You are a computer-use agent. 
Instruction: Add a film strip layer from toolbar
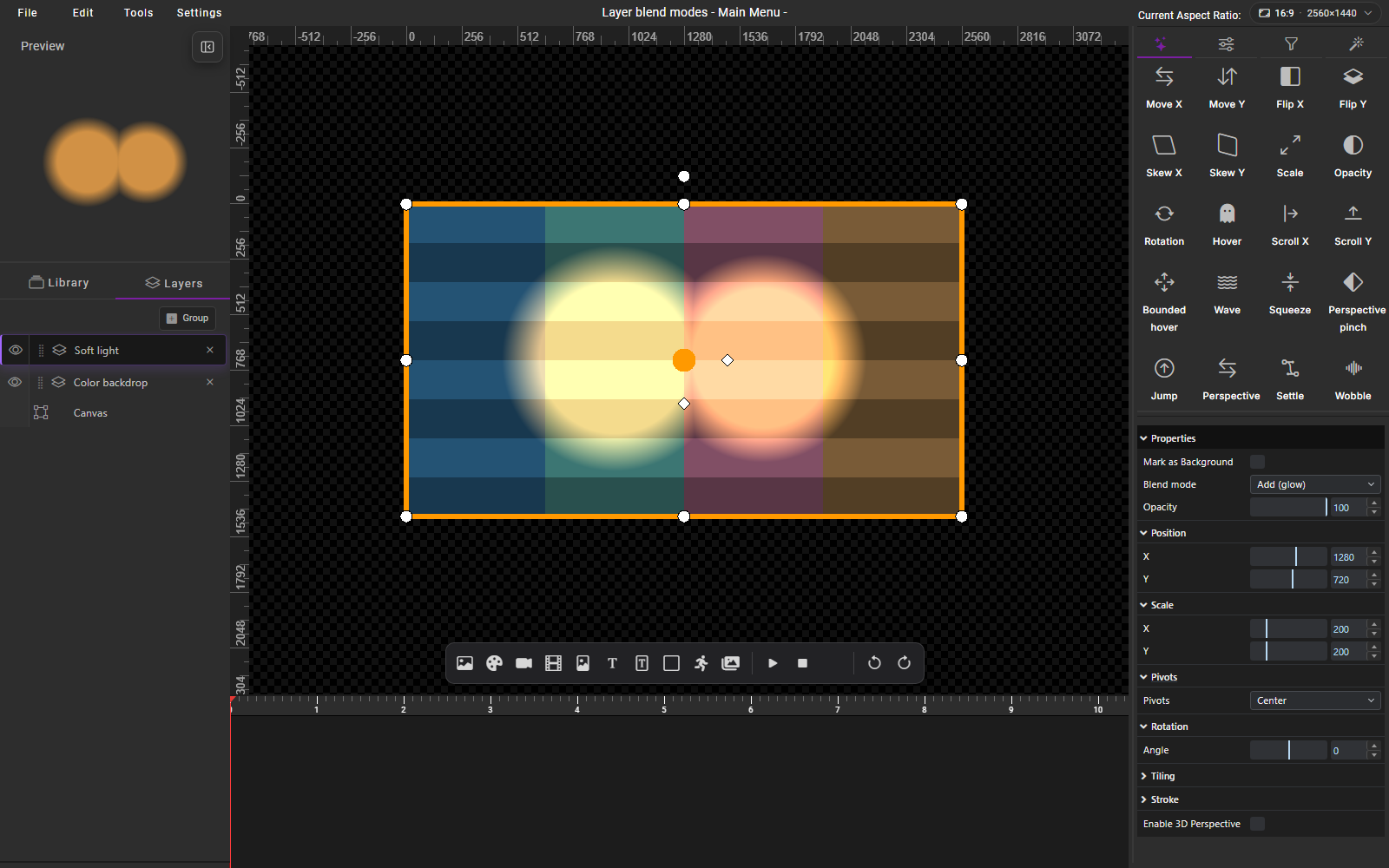pyautogui.click(x=553, y=663)
